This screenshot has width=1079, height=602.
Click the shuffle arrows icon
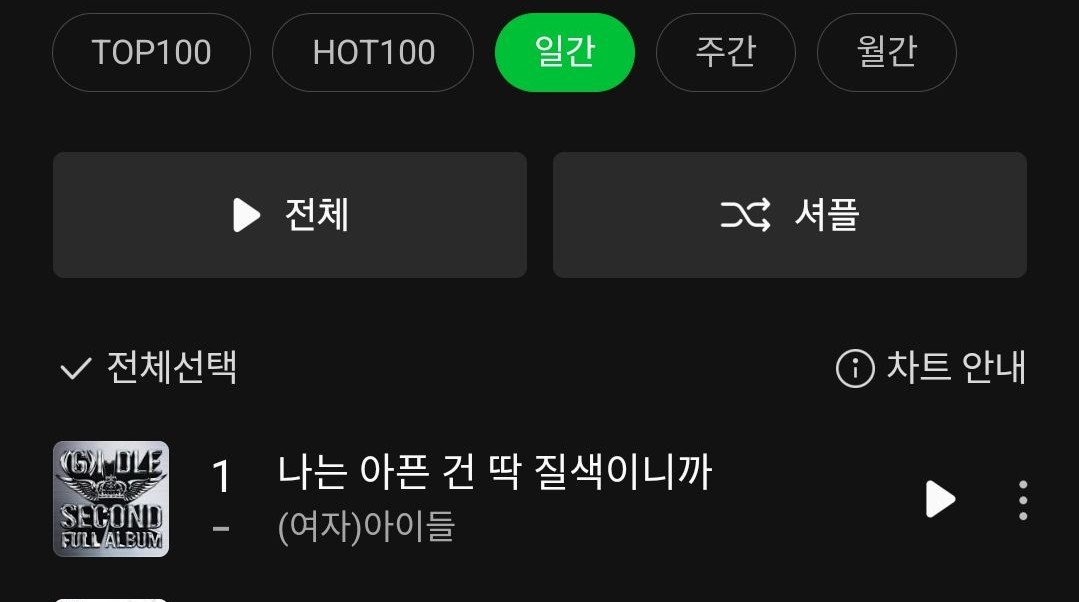coord(745,215)
